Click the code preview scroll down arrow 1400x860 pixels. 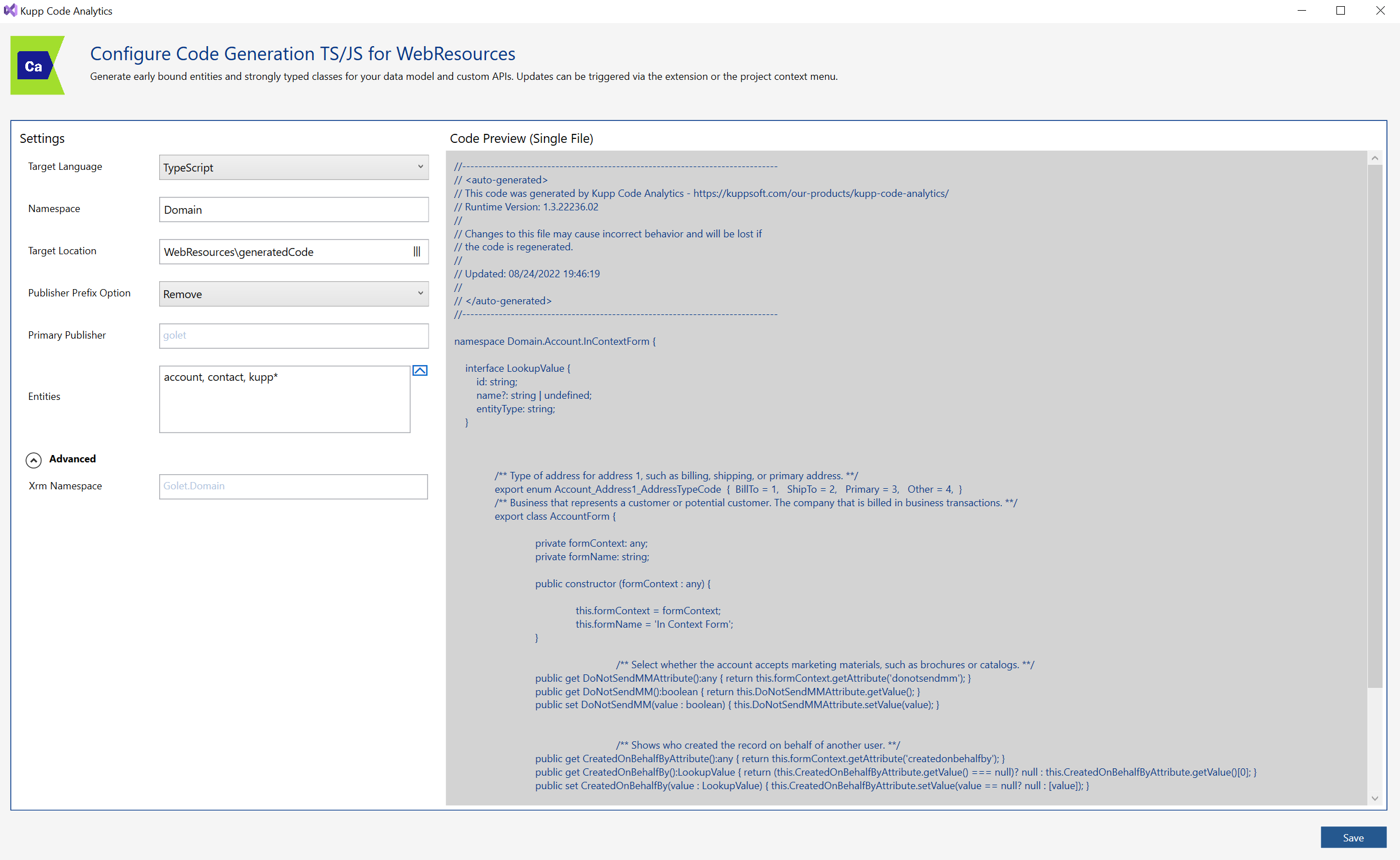pos(1375,798)
